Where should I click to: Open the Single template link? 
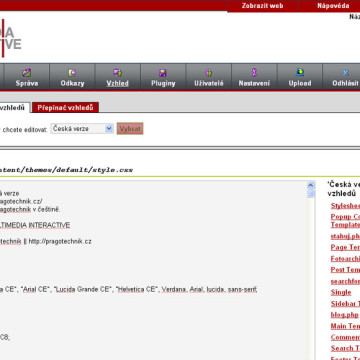point(341,292)
